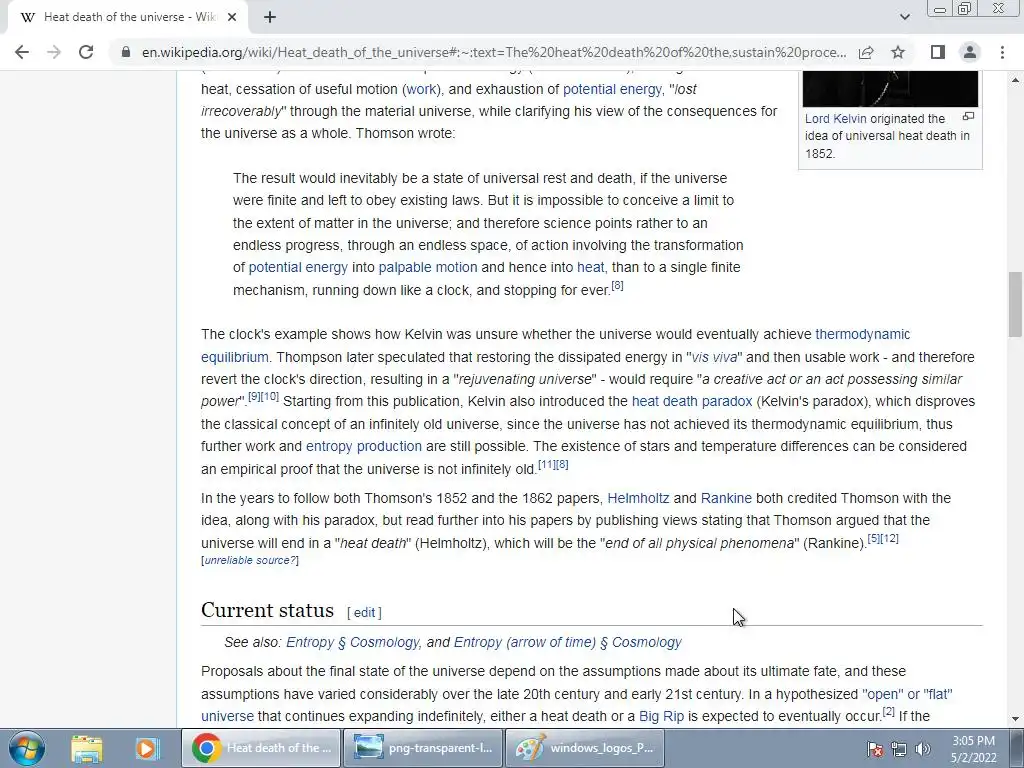Open 'Entropy (arrow of time) § Cosmology' link
This screenshot has height=768, width=1024.
(568, 643)
